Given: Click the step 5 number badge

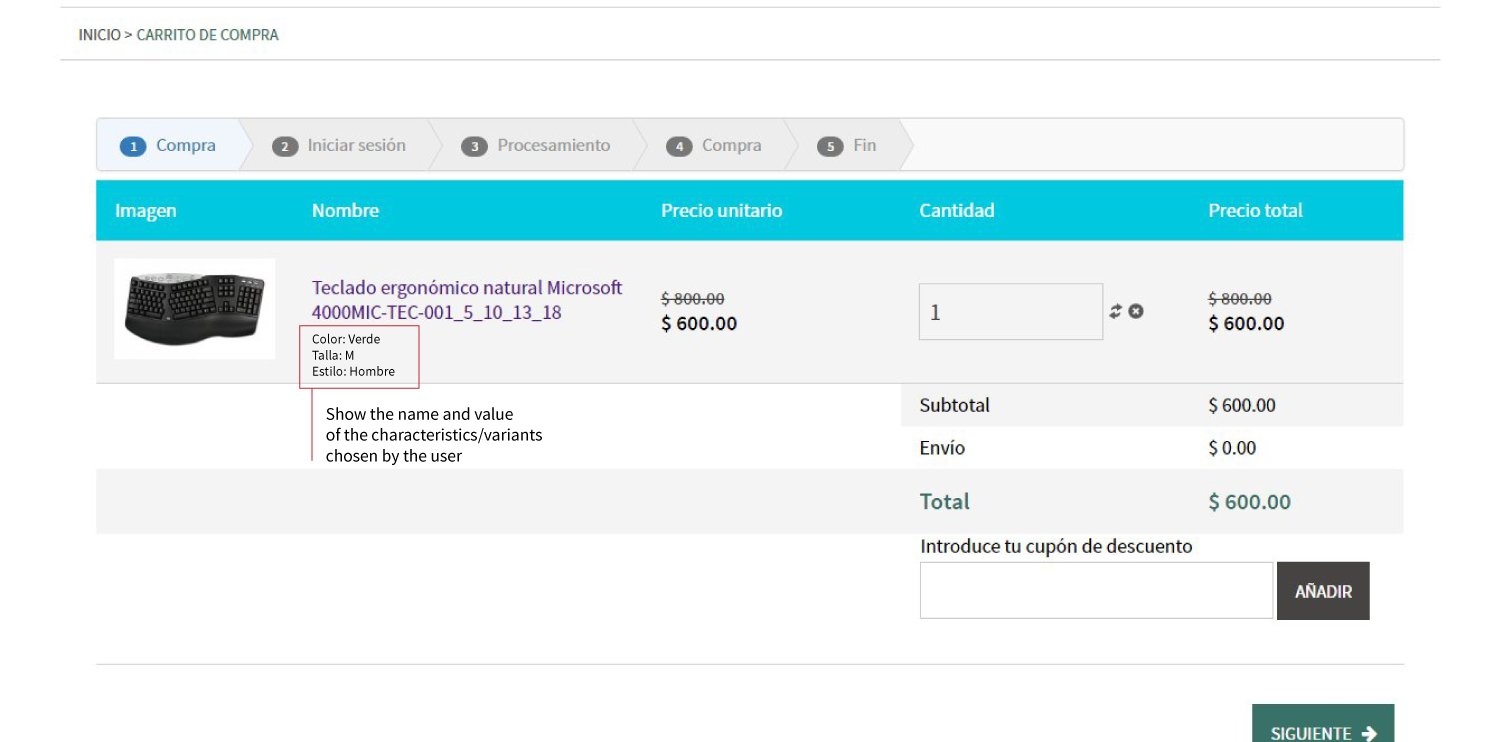Looking at the screenshot, I should coord(830,146).
